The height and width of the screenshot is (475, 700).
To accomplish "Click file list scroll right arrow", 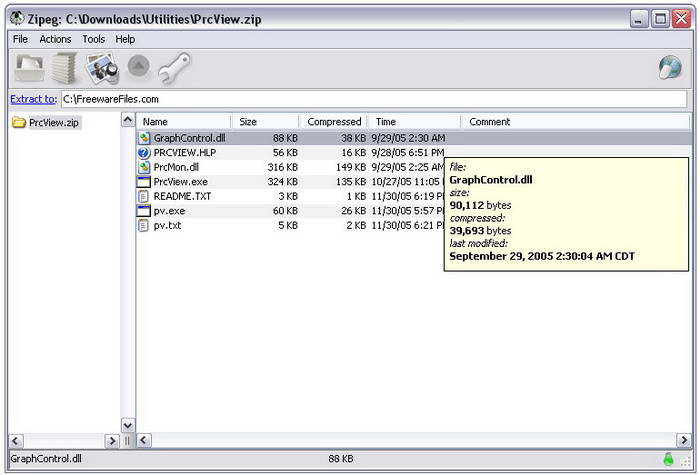I will coord(684,441).
